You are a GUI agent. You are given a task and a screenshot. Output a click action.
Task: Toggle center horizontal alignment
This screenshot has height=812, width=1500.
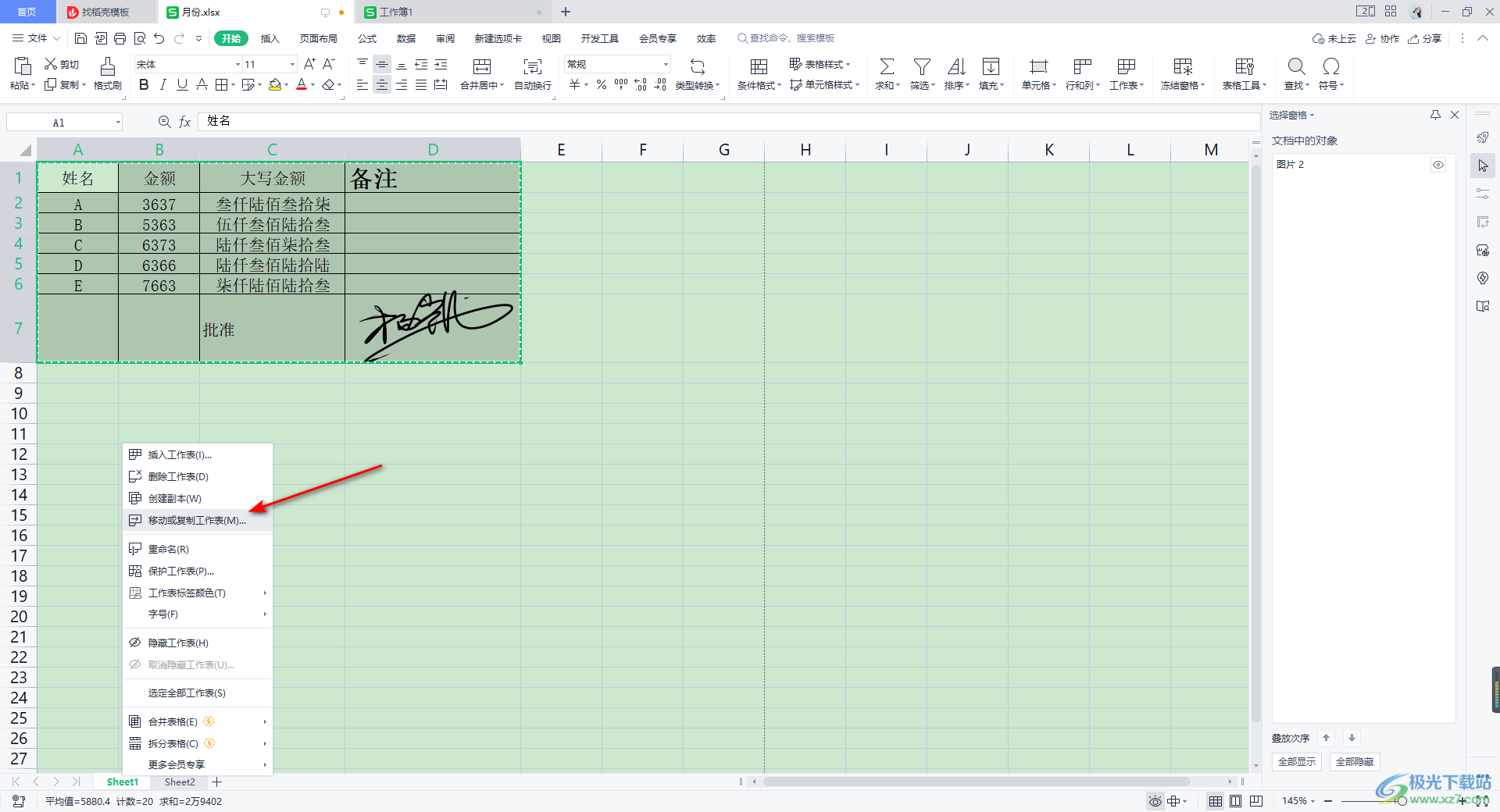(382, 84)
